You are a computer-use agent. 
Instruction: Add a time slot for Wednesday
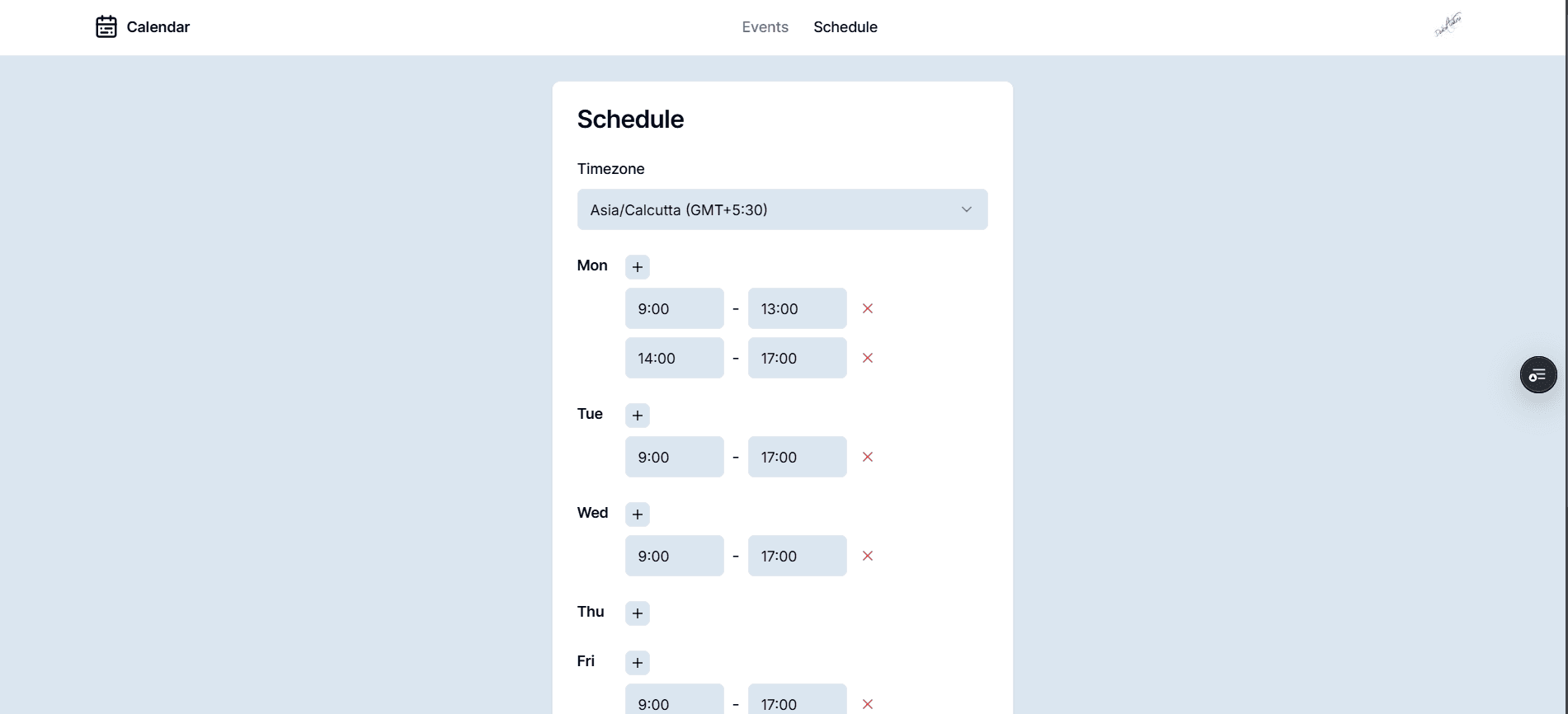tap(637, 514)
